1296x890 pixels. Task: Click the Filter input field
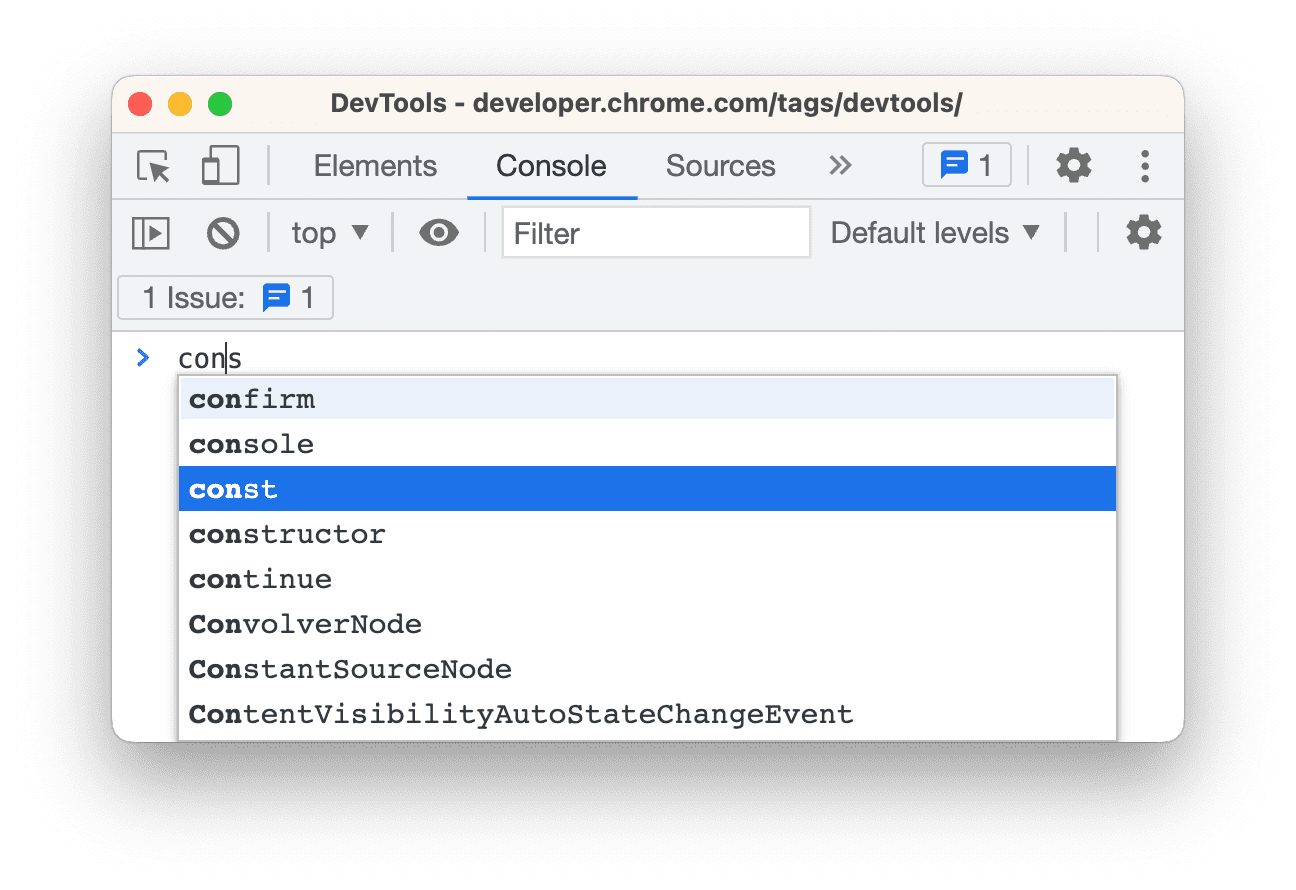click(x=655, y=232)
